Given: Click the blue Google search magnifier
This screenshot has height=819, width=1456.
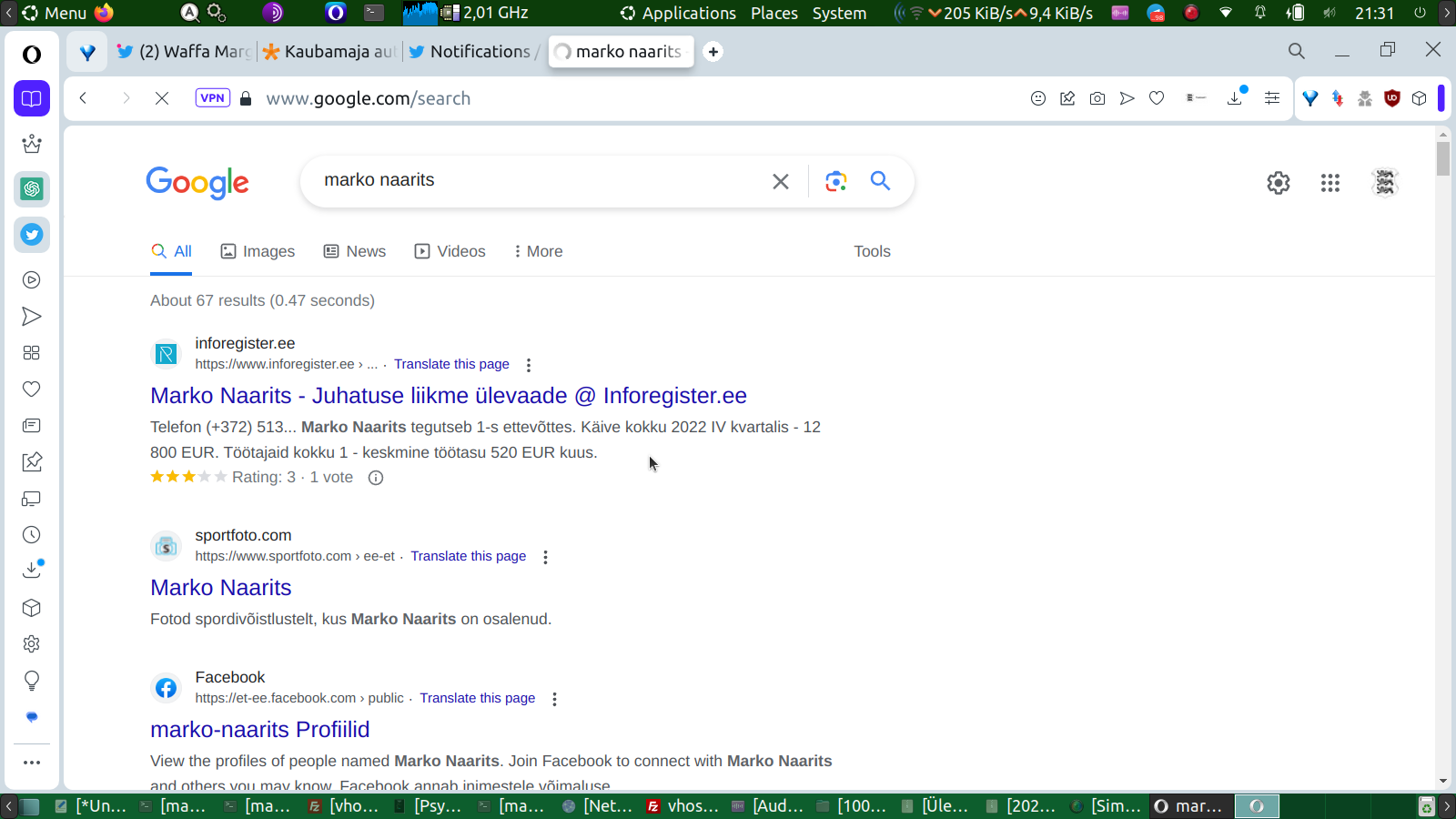Looking at the screenshot, I should [x=880, y=180].
